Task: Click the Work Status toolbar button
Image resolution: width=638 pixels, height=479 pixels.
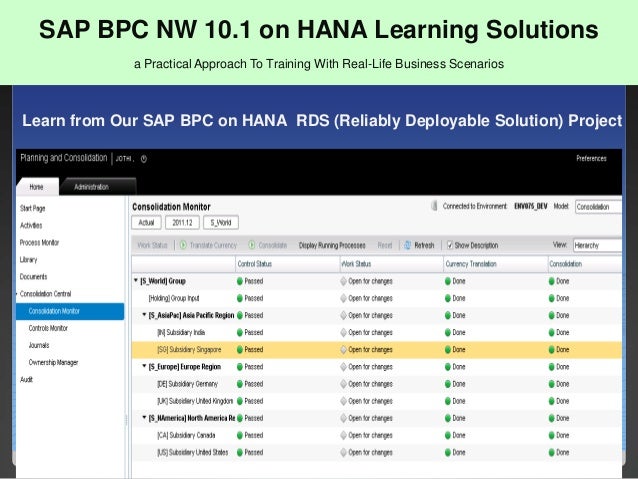Action: coord(153,245)
